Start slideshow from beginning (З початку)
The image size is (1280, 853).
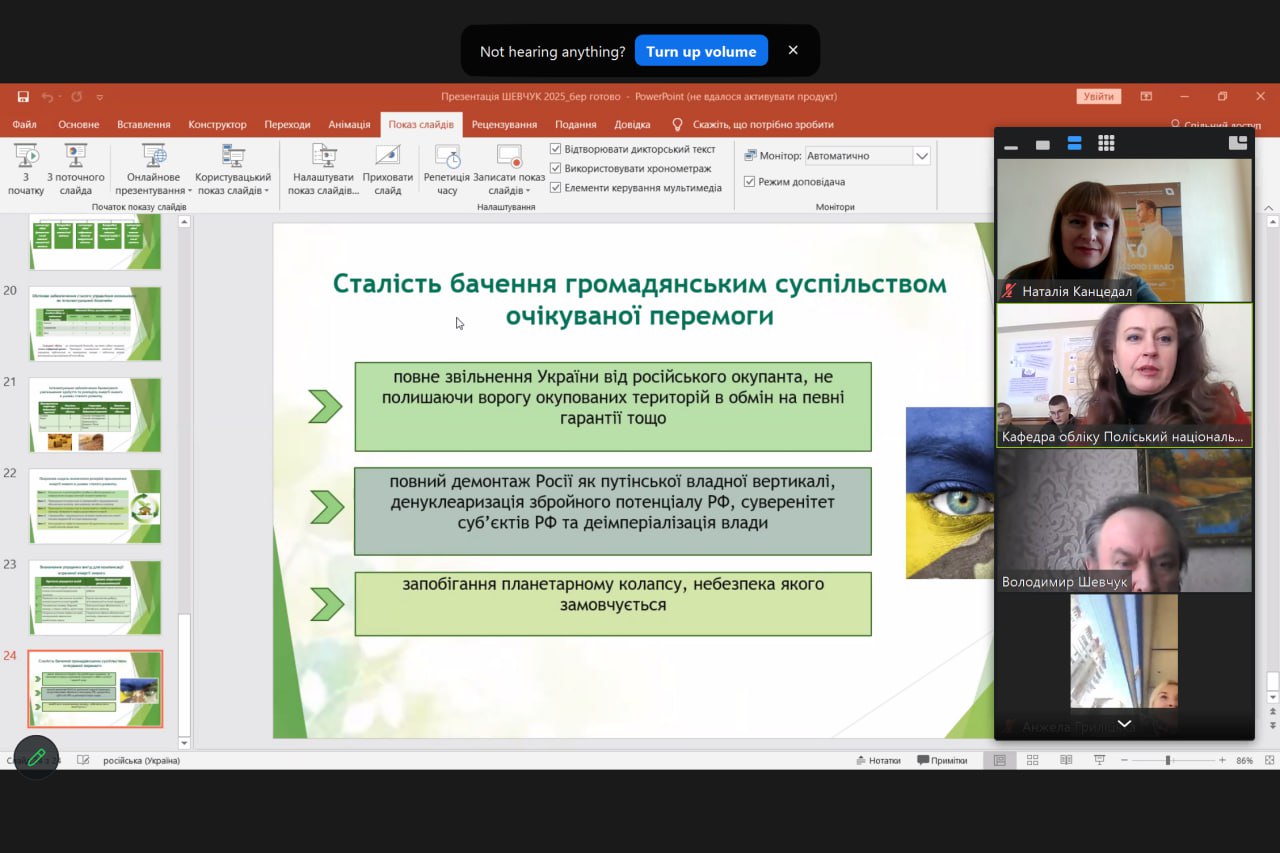point(26,169)
